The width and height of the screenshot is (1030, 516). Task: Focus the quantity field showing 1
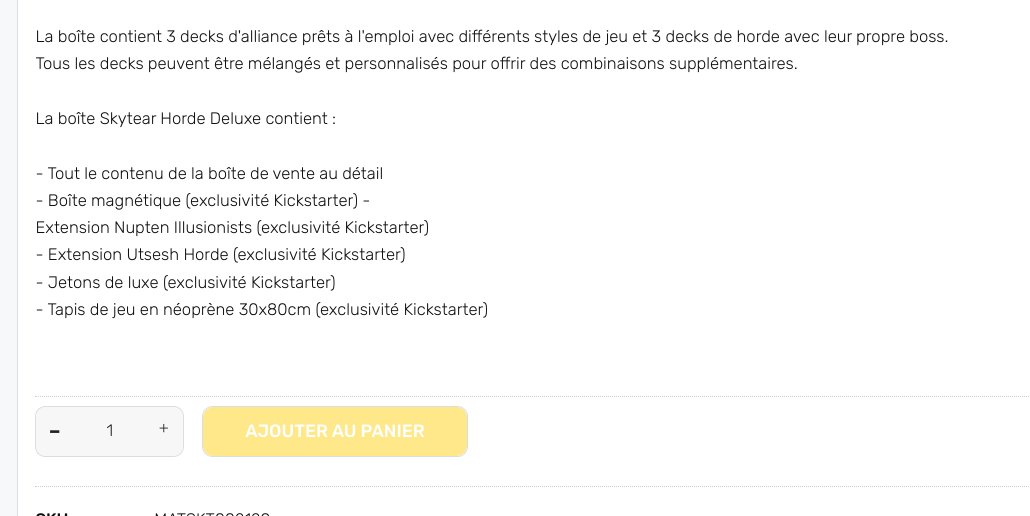pos(110,431)
